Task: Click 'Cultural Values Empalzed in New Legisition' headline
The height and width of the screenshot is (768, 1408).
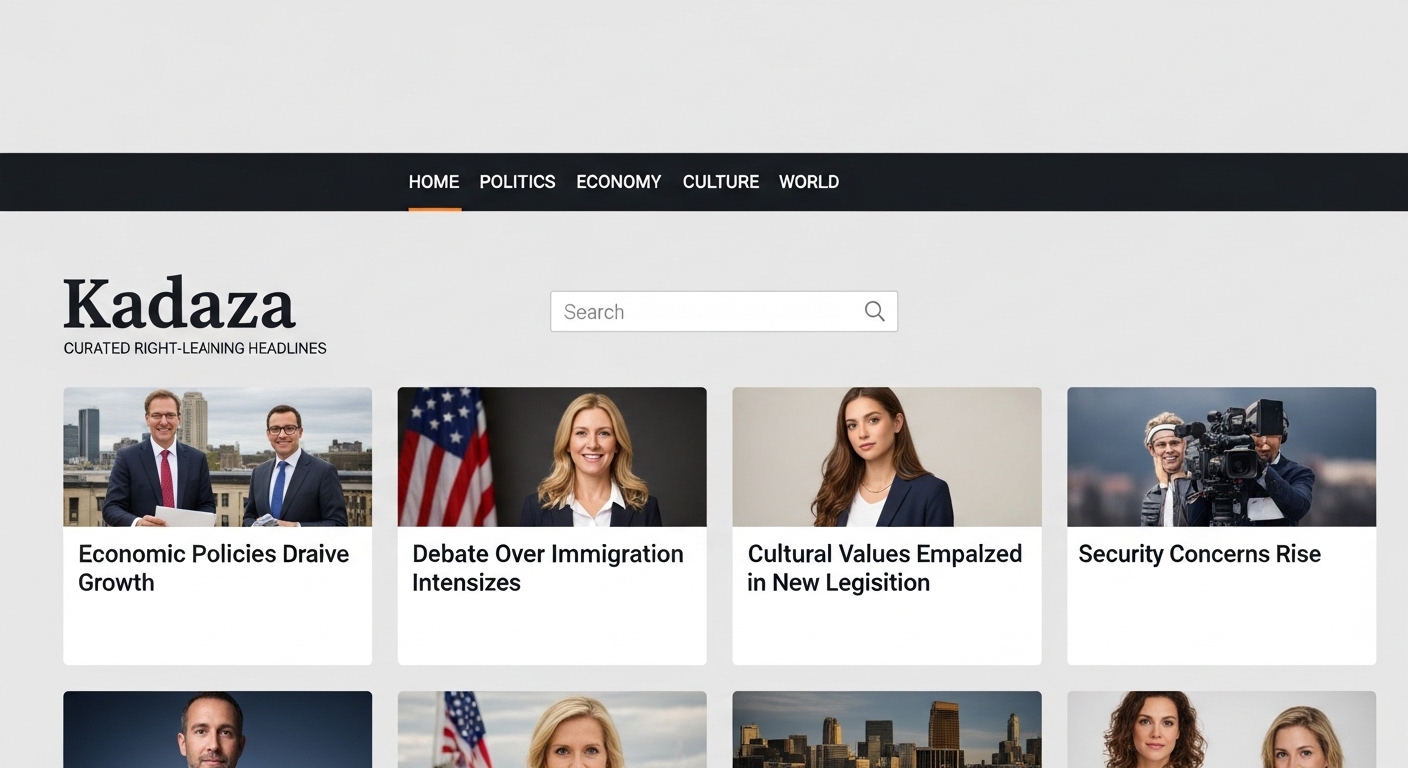Action: click(884, 568)
